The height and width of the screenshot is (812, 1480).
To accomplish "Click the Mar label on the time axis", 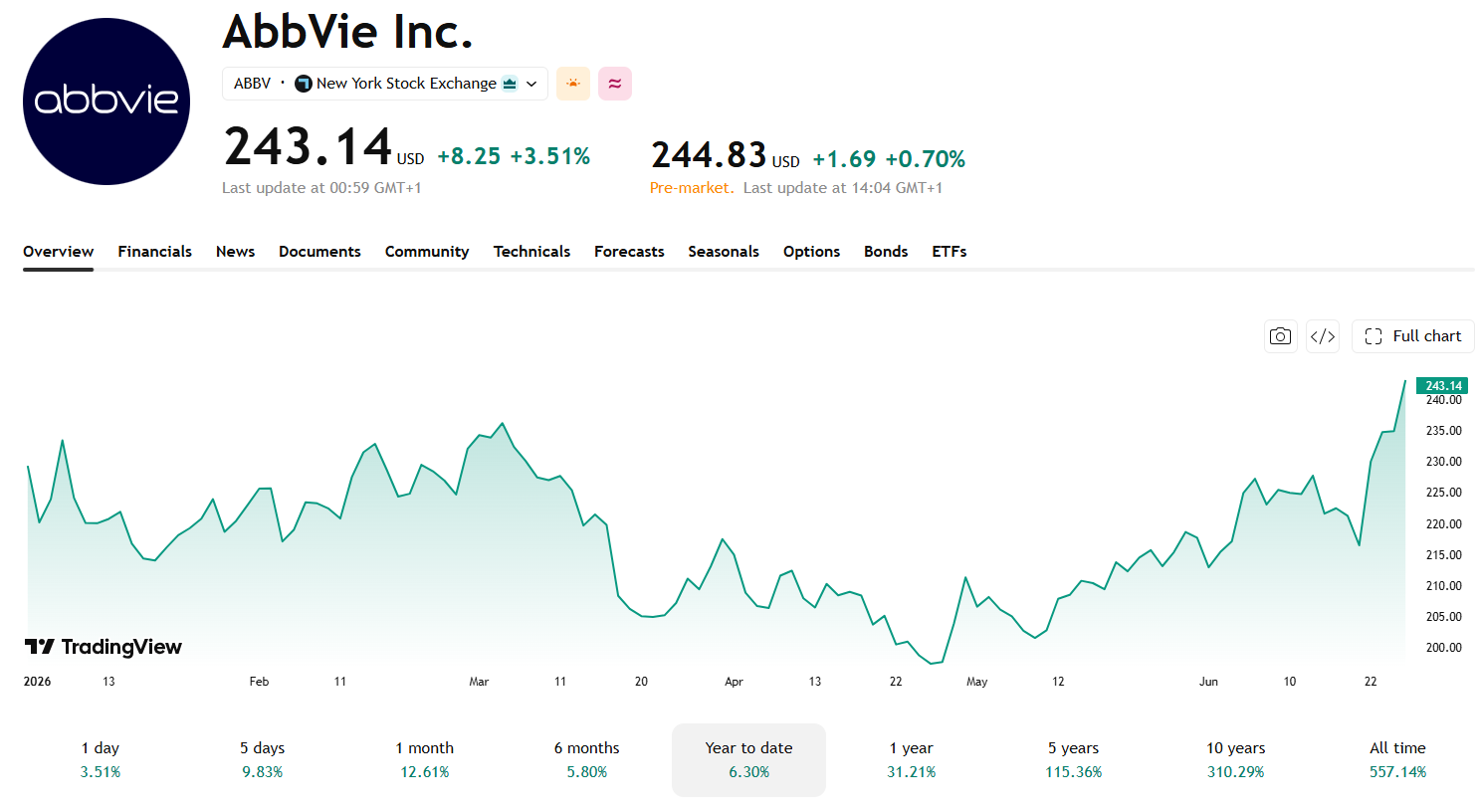I will [x=479, y=682].
